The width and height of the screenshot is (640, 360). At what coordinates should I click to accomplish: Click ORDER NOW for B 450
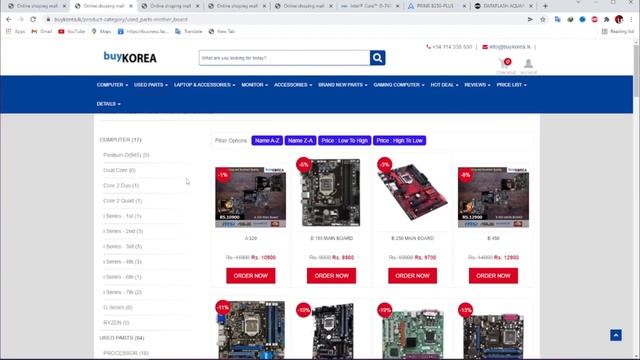tap(493, 276)
